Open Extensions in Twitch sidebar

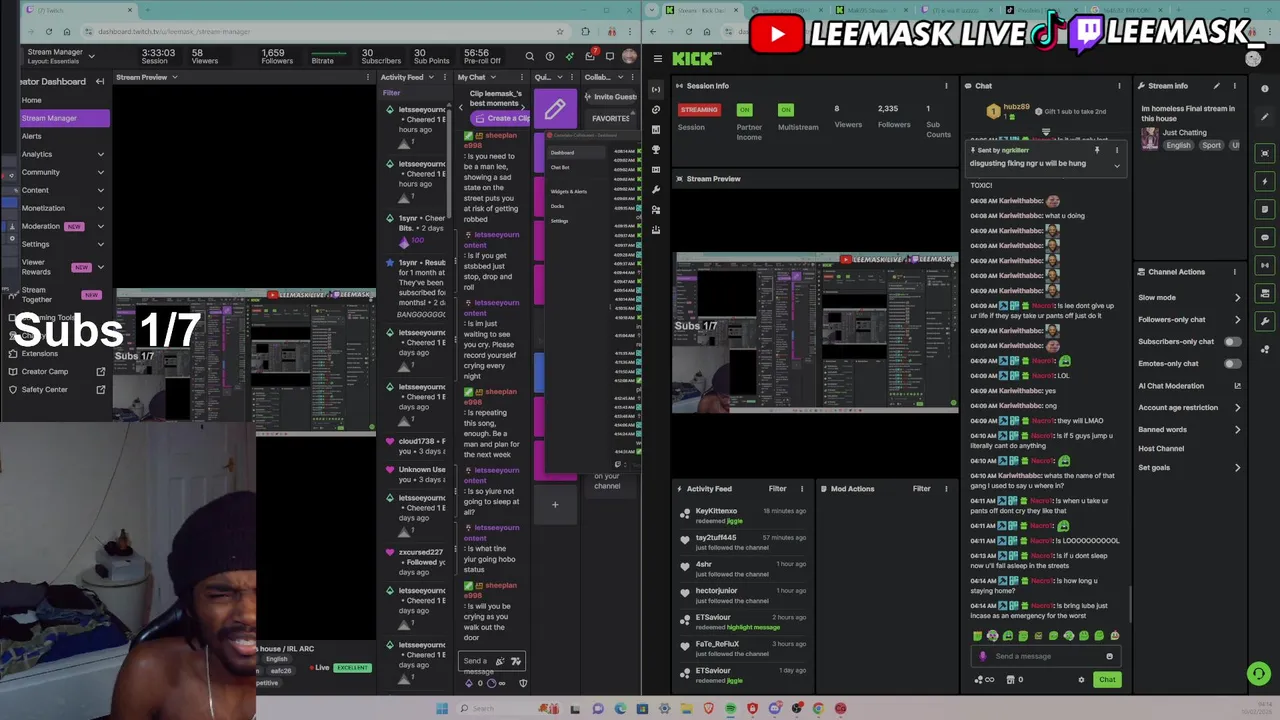pyautogui.click(x=40, y=354)
